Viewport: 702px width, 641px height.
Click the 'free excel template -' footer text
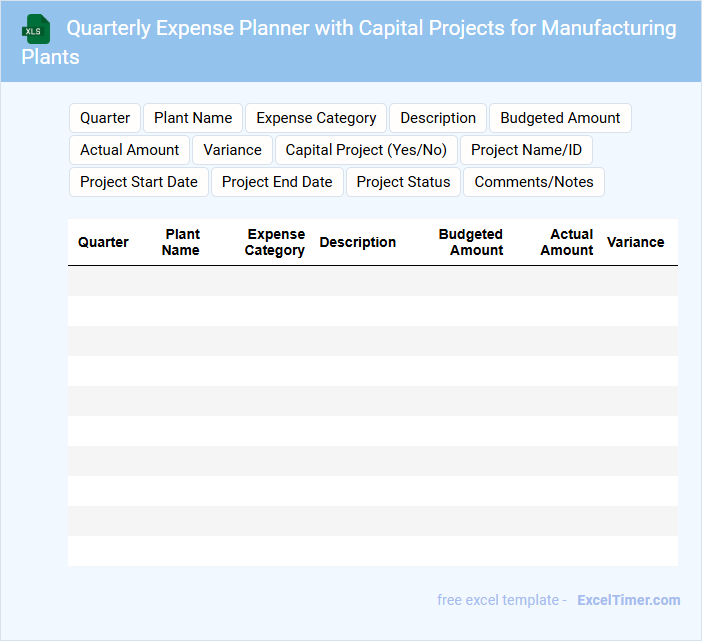502,600
